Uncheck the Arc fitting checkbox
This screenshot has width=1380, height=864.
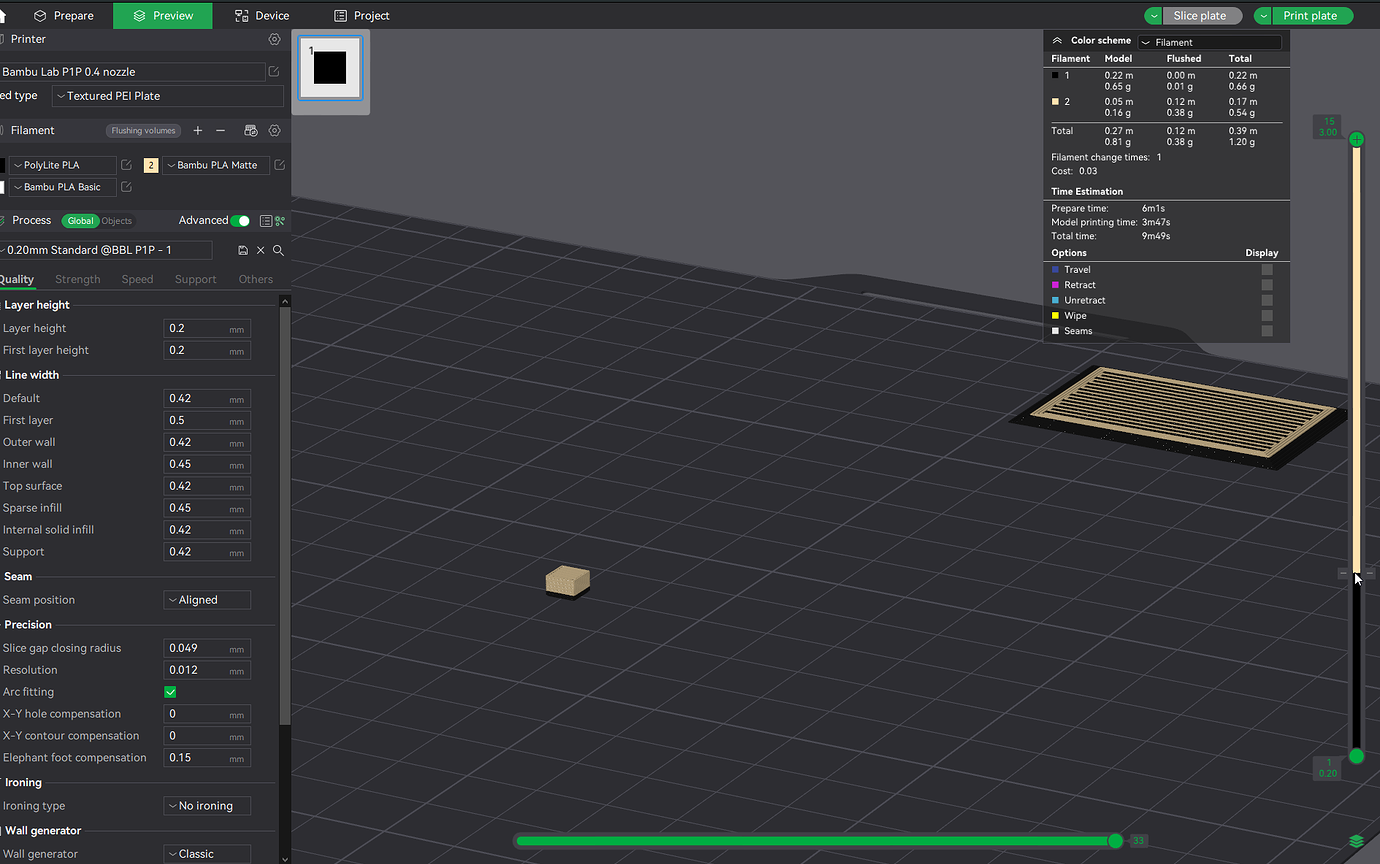click(x=170, y=692)
